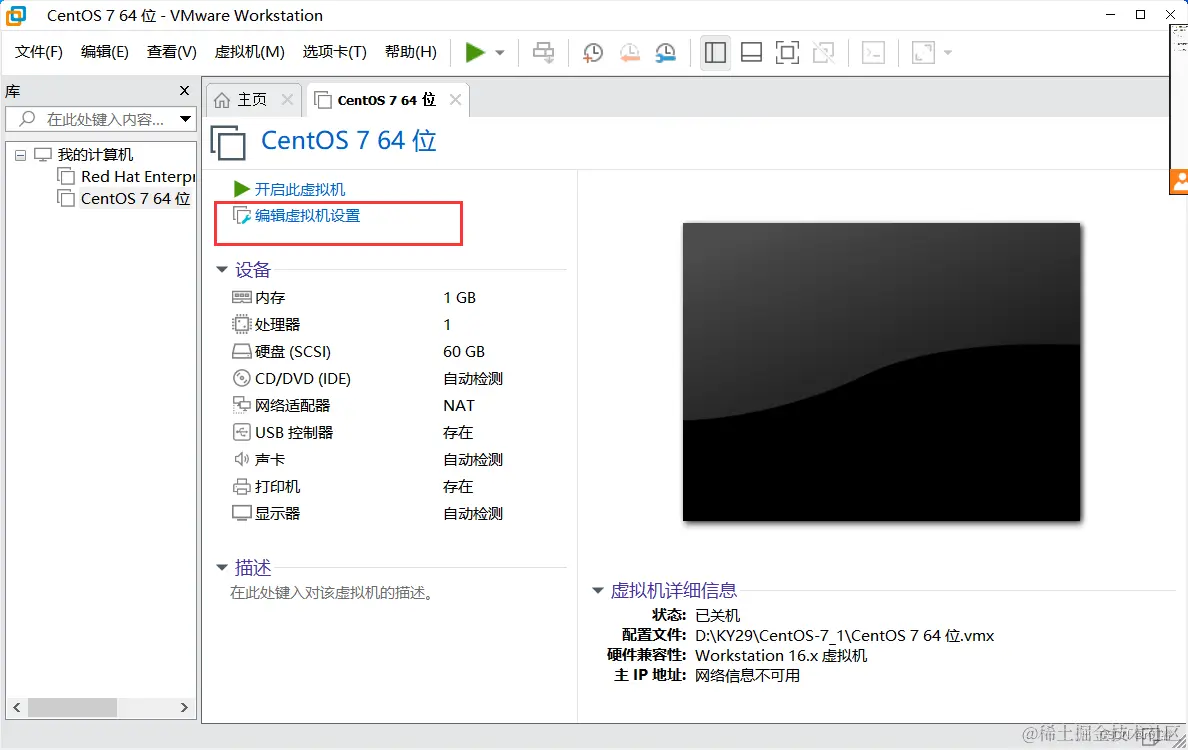Click the VM description input area
The image size is (1188, 750).
[x=332, y=592]
